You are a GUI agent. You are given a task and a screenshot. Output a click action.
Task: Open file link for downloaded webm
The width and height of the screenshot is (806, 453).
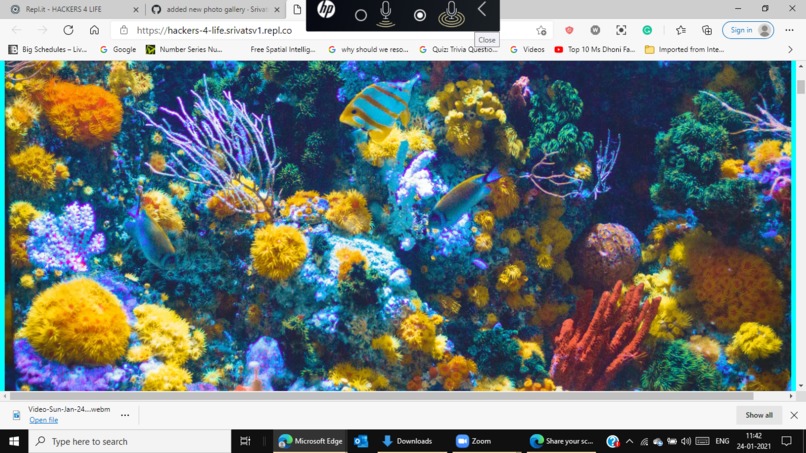44,420
